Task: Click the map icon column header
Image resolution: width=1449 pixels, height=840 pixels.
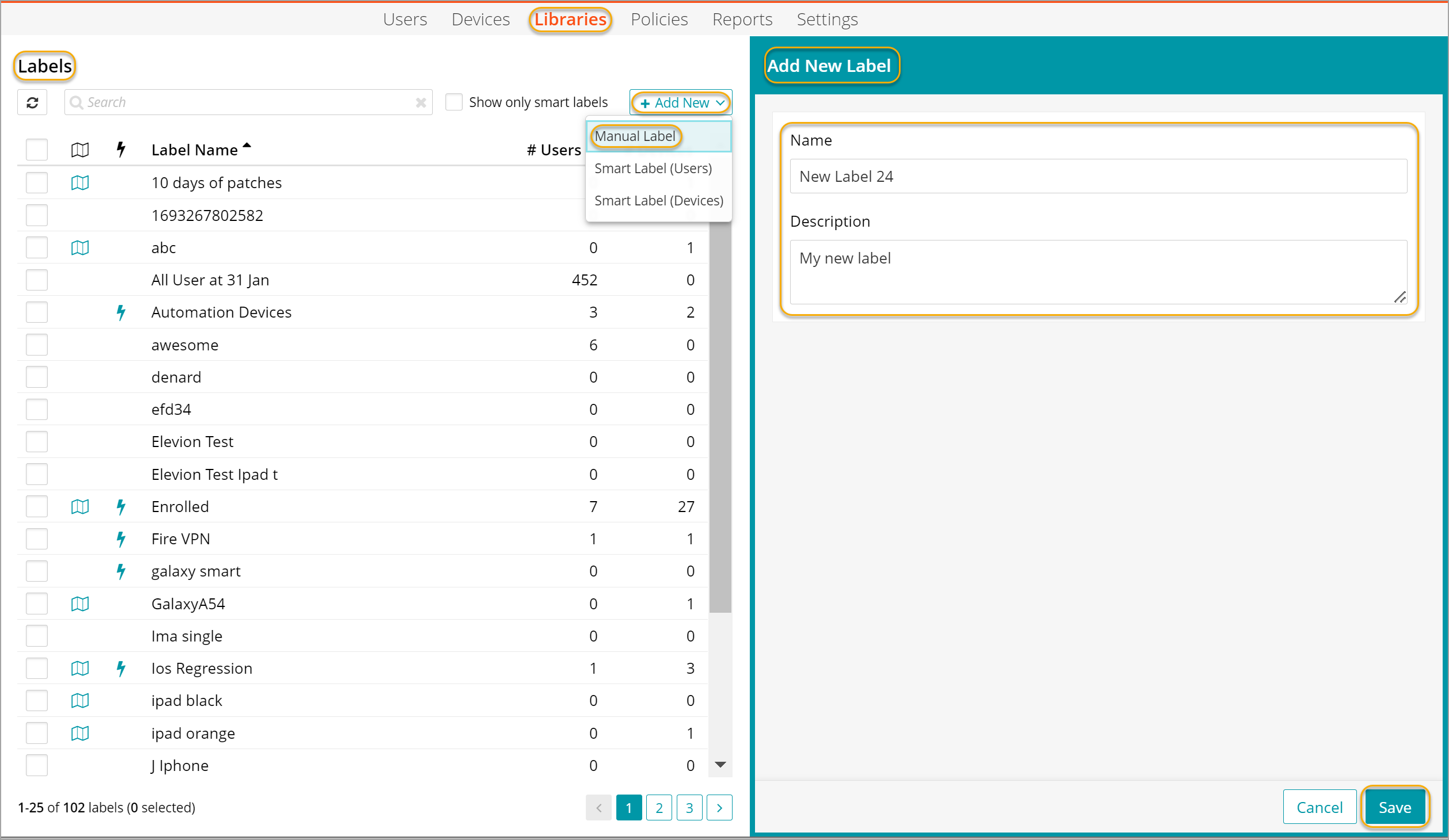Action: [79, 150]
